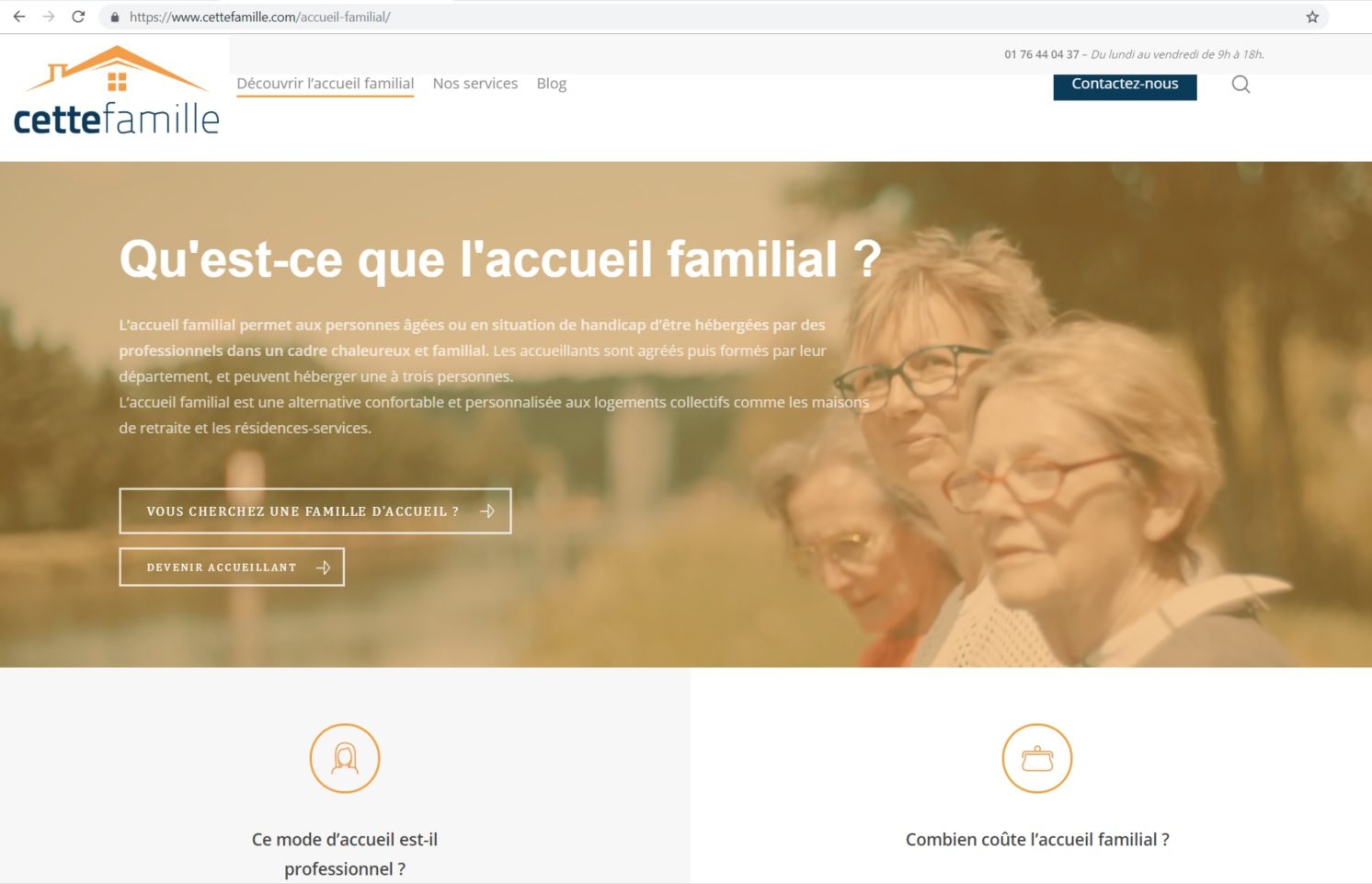This screenshot has width=1372, height=884.
Task: Click the Contactez-nous button
Action: click(1125, 85)
